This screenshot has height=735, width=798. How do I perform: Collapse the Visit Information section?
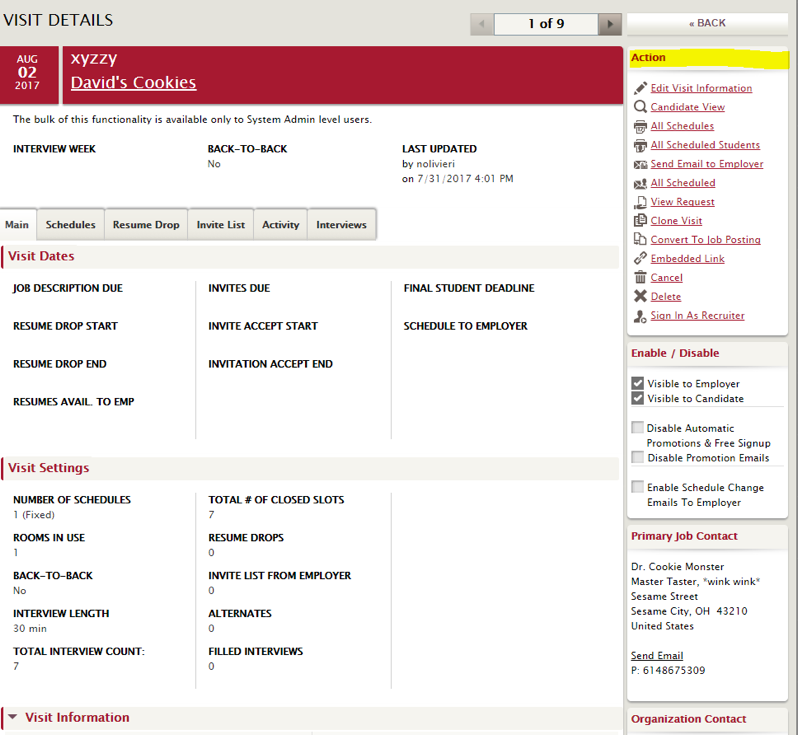(x=13, y=717)
